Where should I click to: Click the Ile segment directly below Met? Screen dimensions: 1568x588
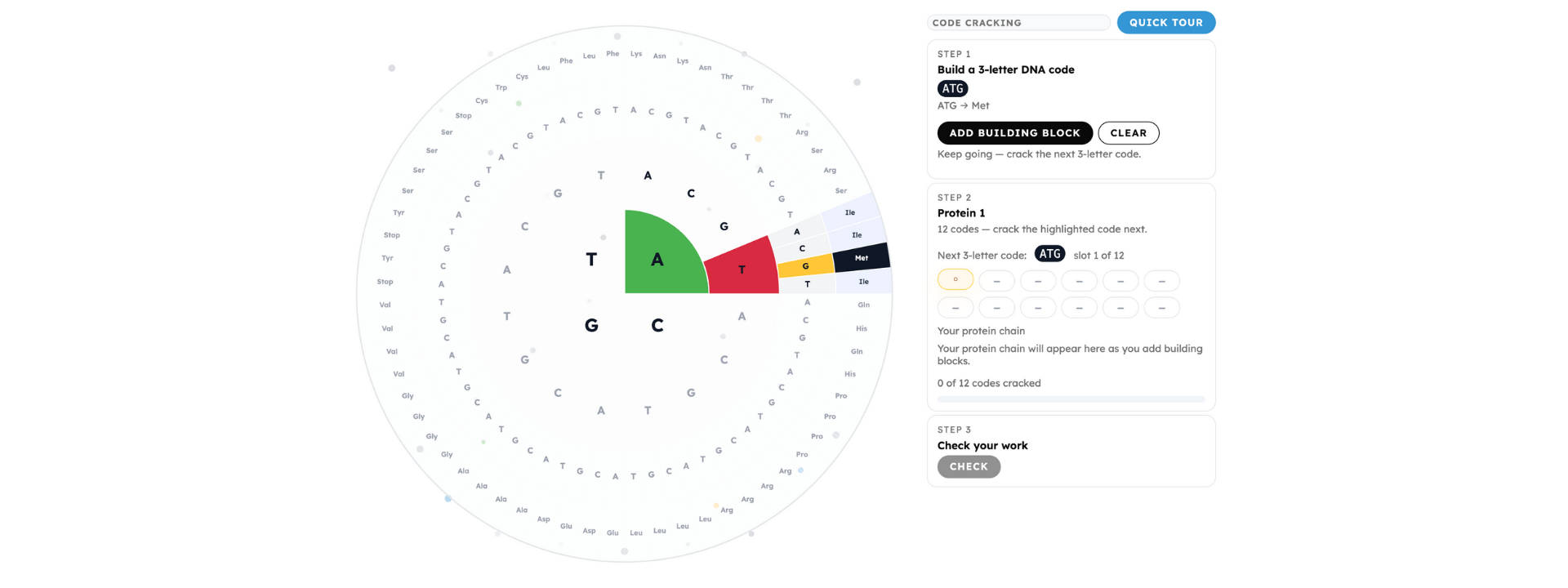(863, 282)
